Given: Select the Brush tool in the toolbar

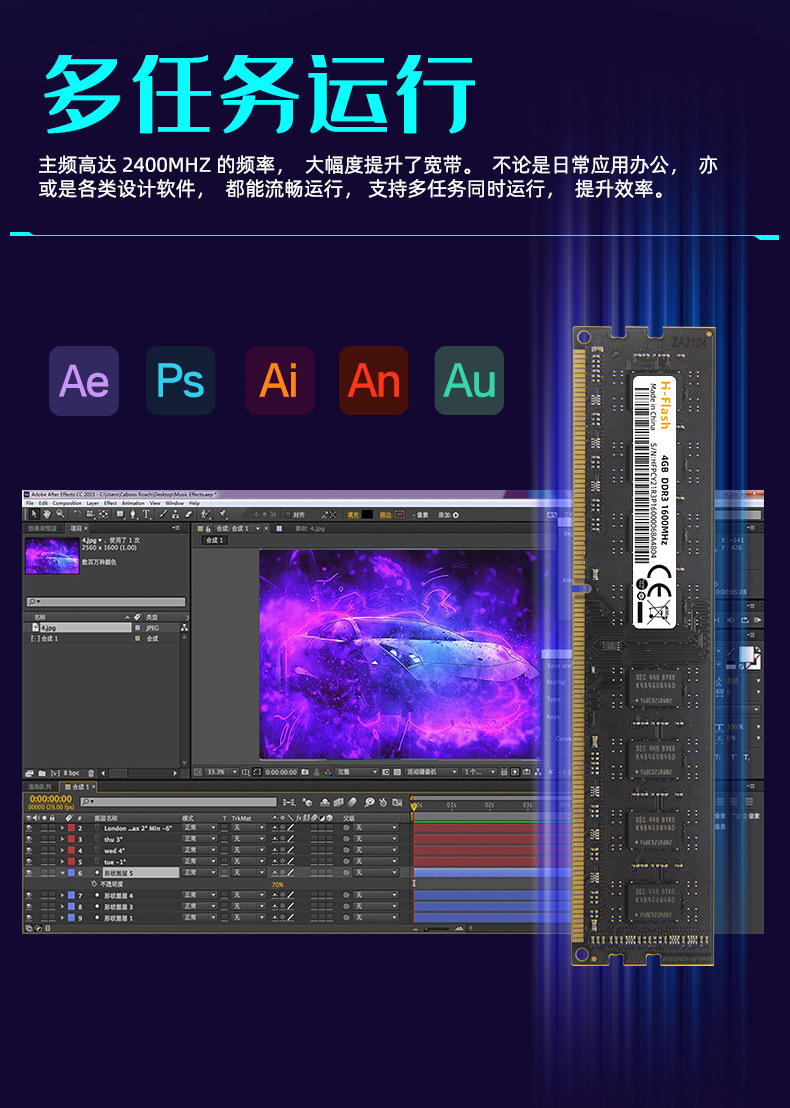Looking at the screenshot, I should click(x=164, y=514).
